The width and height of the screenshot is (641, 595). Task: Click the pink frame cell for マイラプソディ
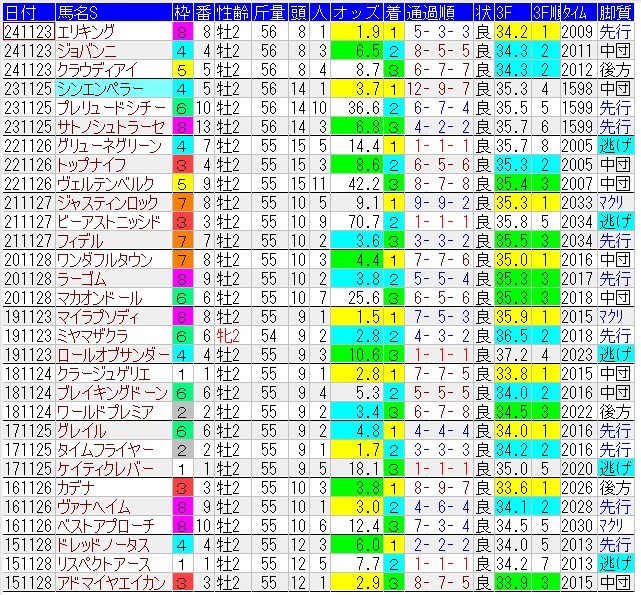182,316
